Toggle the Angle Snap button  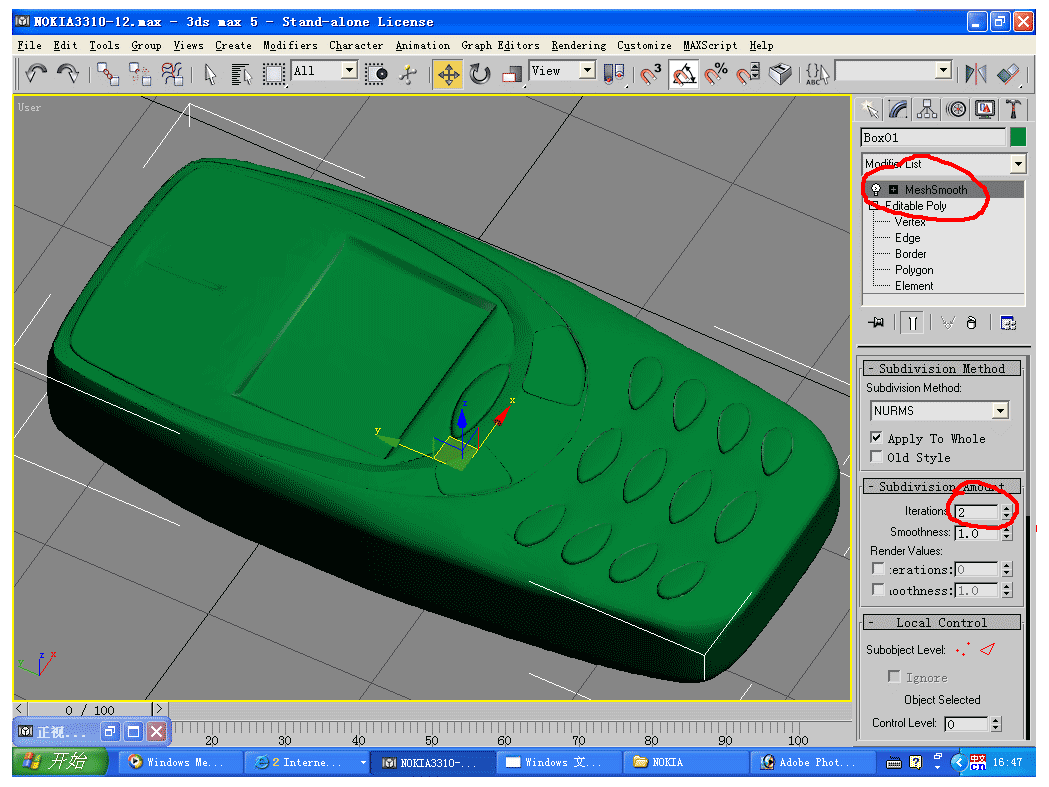pyautogui.click(x=683, y=74)
